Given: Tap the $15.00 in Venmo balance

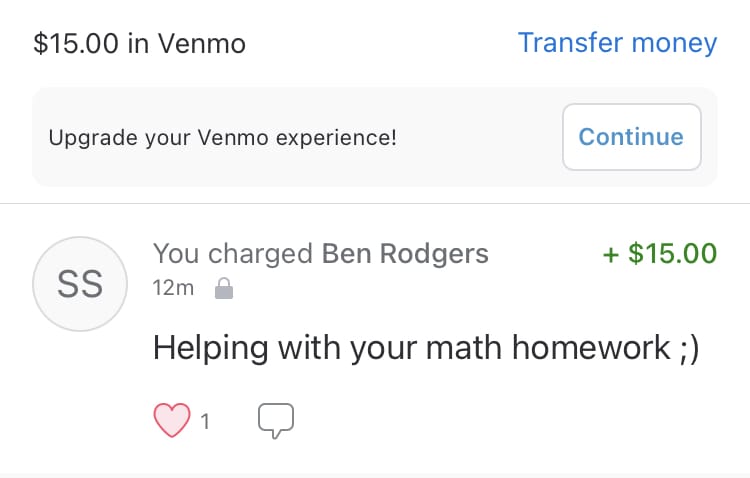Looking at the screenshot, I should click(139, 44).
